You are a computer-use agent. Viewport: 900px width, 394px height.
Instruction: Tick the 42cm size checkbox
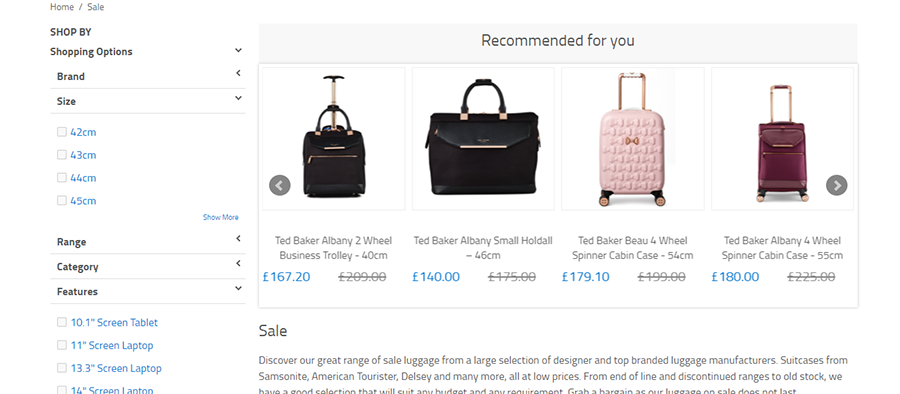61,132
